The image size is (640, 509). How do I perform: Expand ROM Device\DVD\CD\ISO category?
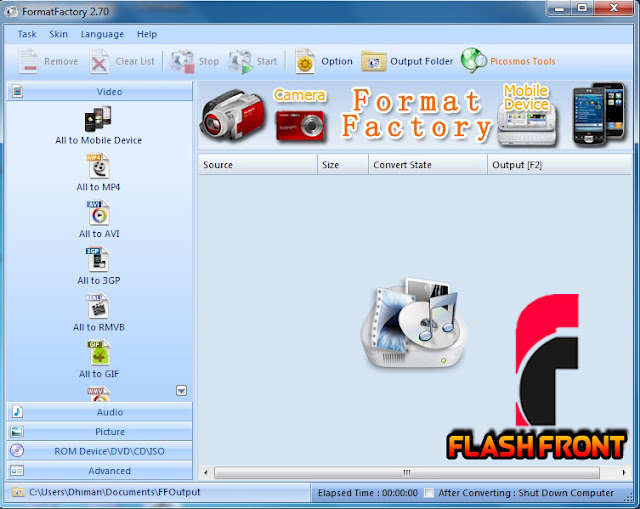(x=100, y=451)
